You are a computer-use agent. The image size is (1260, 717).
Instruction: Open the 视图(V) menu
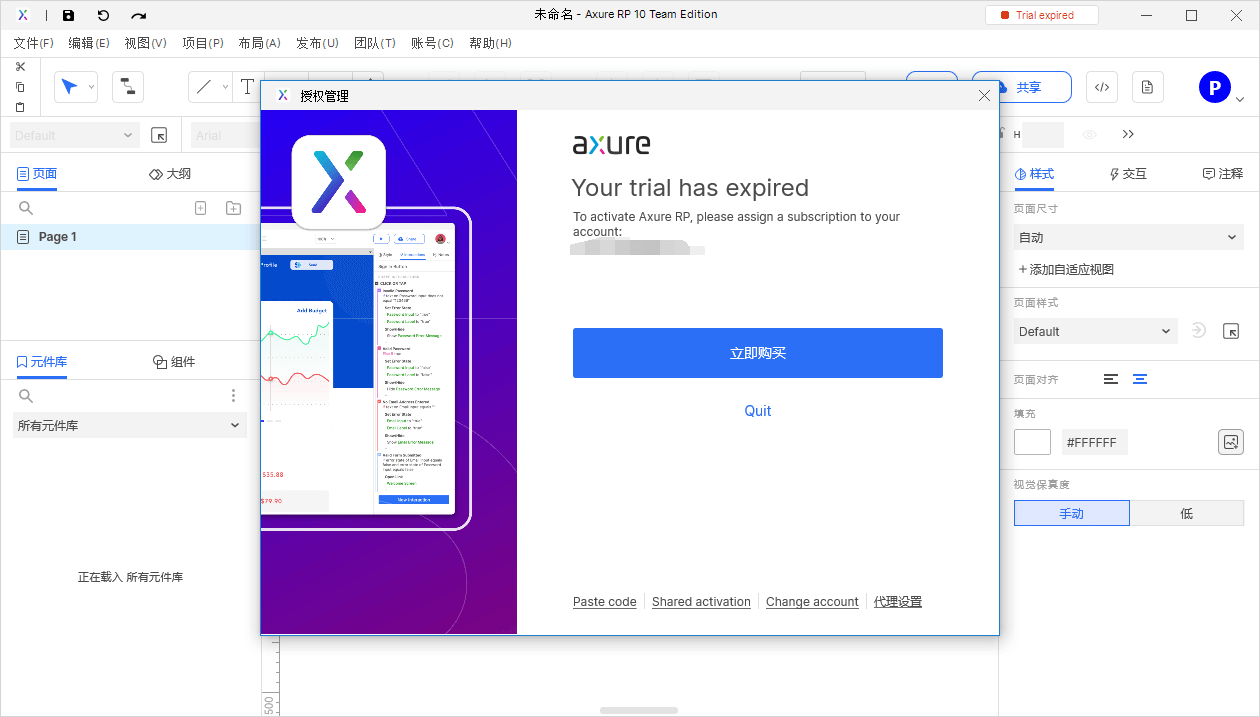146,43
